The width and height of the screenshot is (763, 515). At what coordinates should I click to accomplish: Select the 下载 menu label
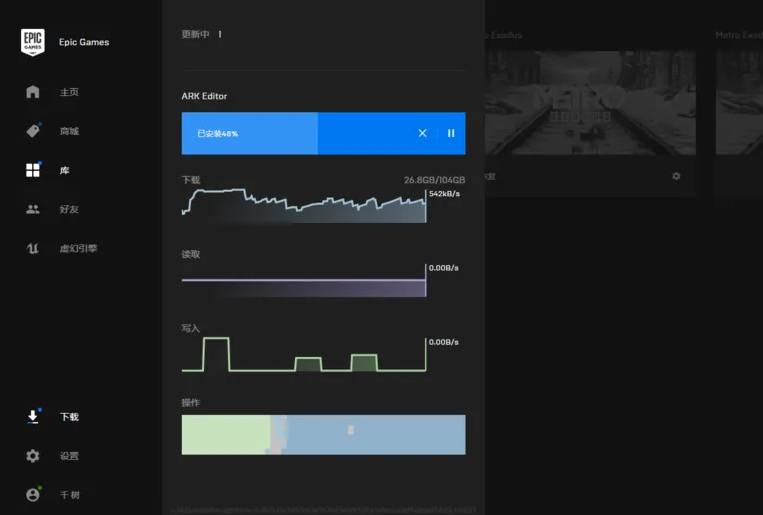pyautogui.click(x=69, y=417)
